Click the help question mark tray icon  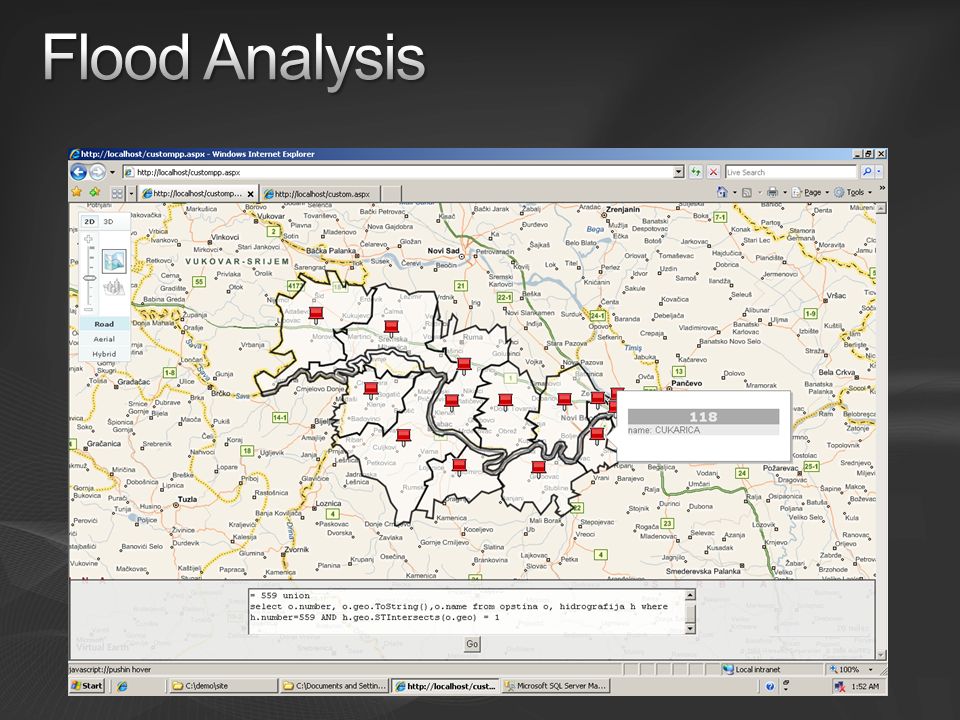[770, 686]
